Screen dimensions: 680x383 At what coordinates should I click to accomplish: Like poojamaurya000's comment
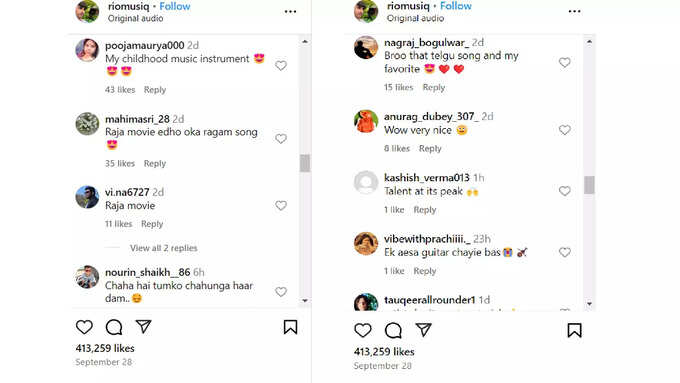pos(281,65)
